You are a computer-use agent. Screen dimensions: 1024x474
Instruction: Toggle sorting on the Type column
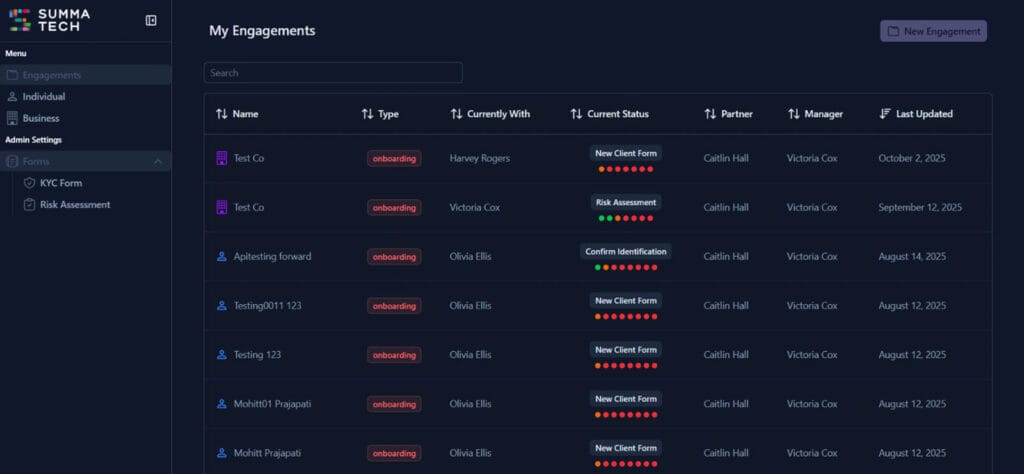[x=380, y=114]
